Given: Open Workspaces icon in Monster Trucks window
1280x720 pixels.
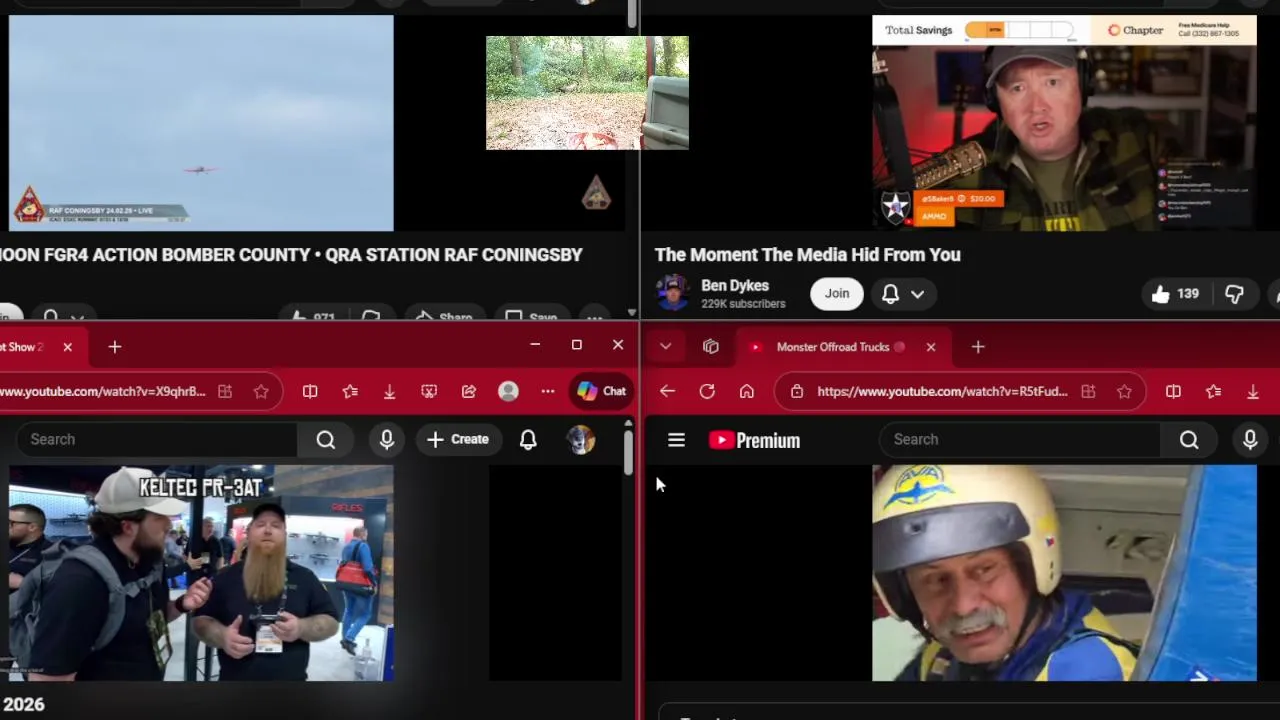Looking at the screenshot, I should coord(711,347).
